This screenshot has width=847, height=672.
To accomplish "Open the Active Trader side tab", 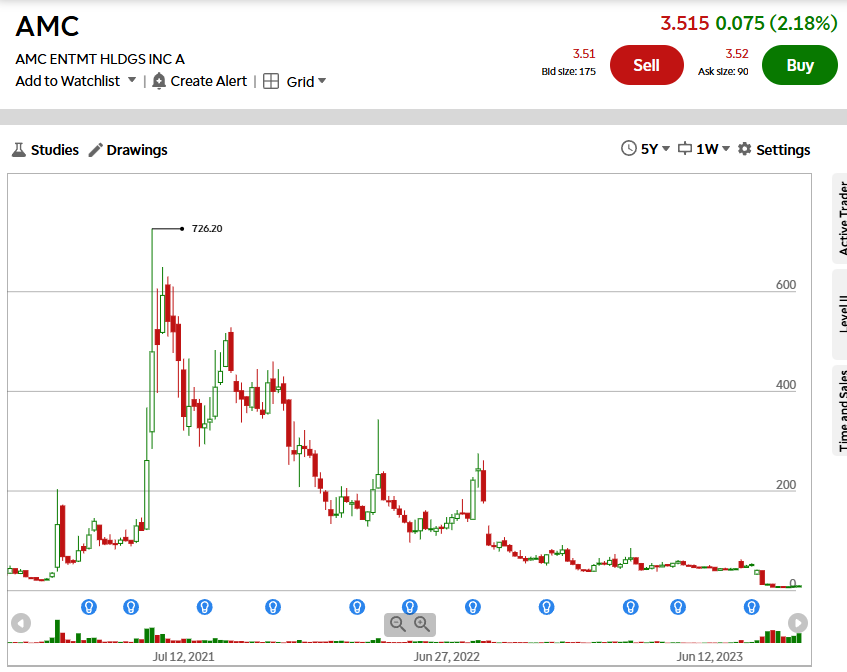I will pyautogui.click(x=842, y=218).
